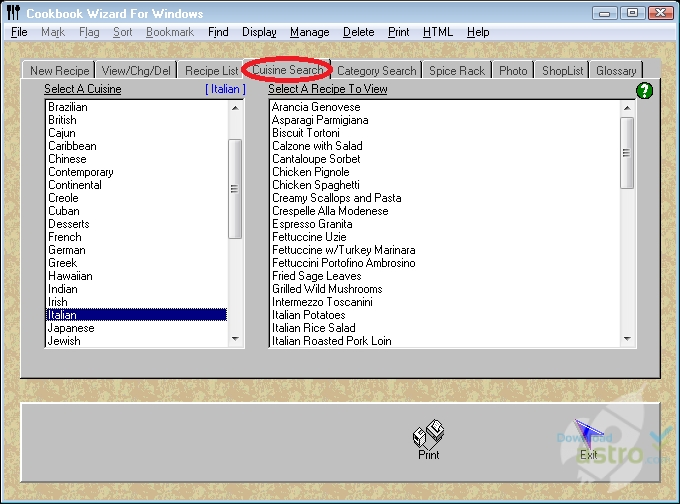
Task: Select Contemporary cuisine
Action: click(x=137, y=172)
